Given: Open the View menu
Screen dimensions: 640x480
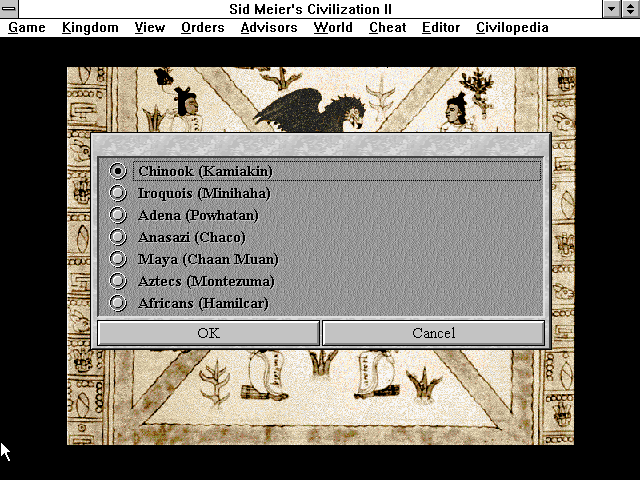Looking at the screenshot, I should coord(150,28).
